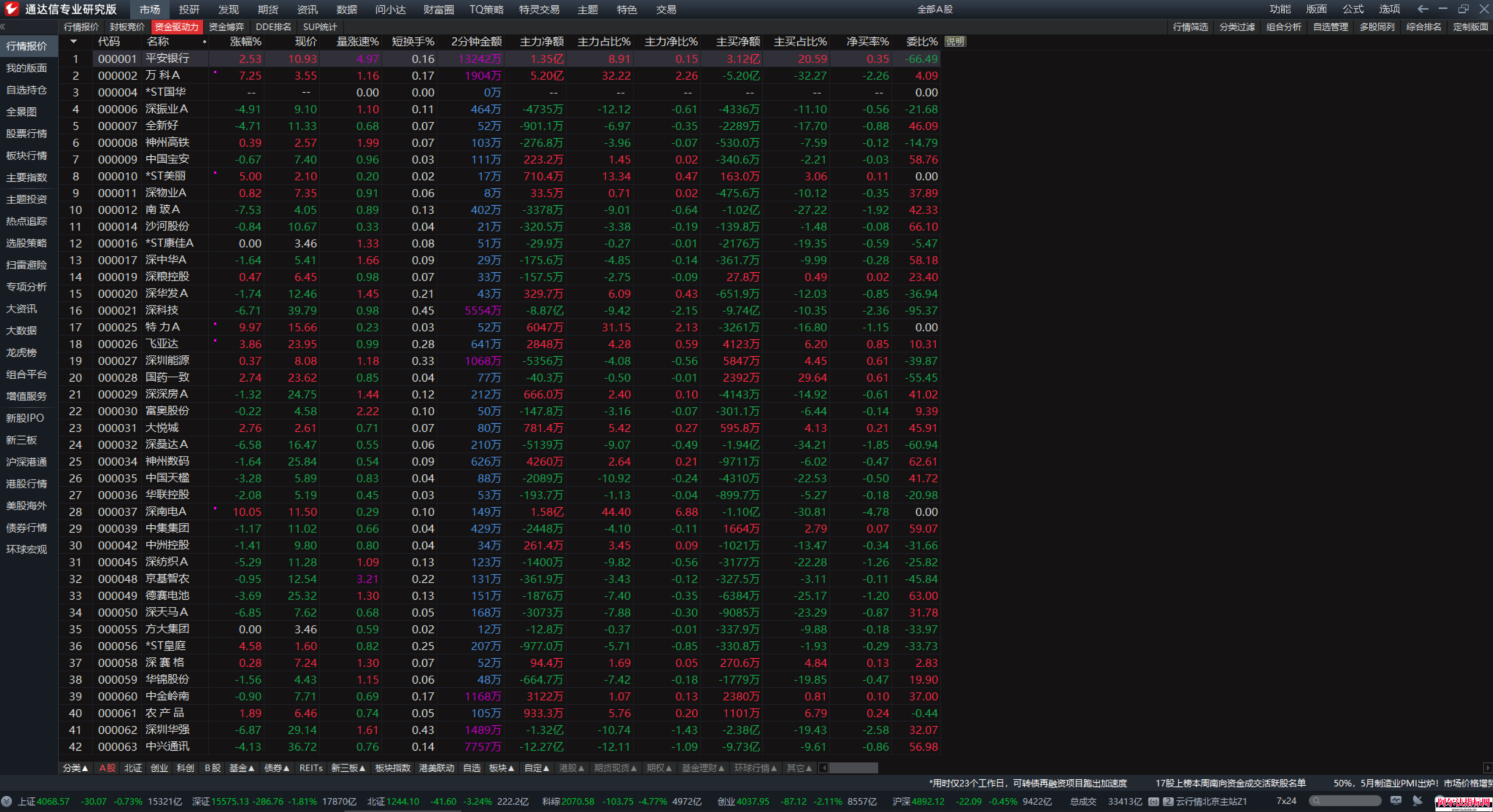
Task: Open the 市场 menu
Action: coord(150,9)
